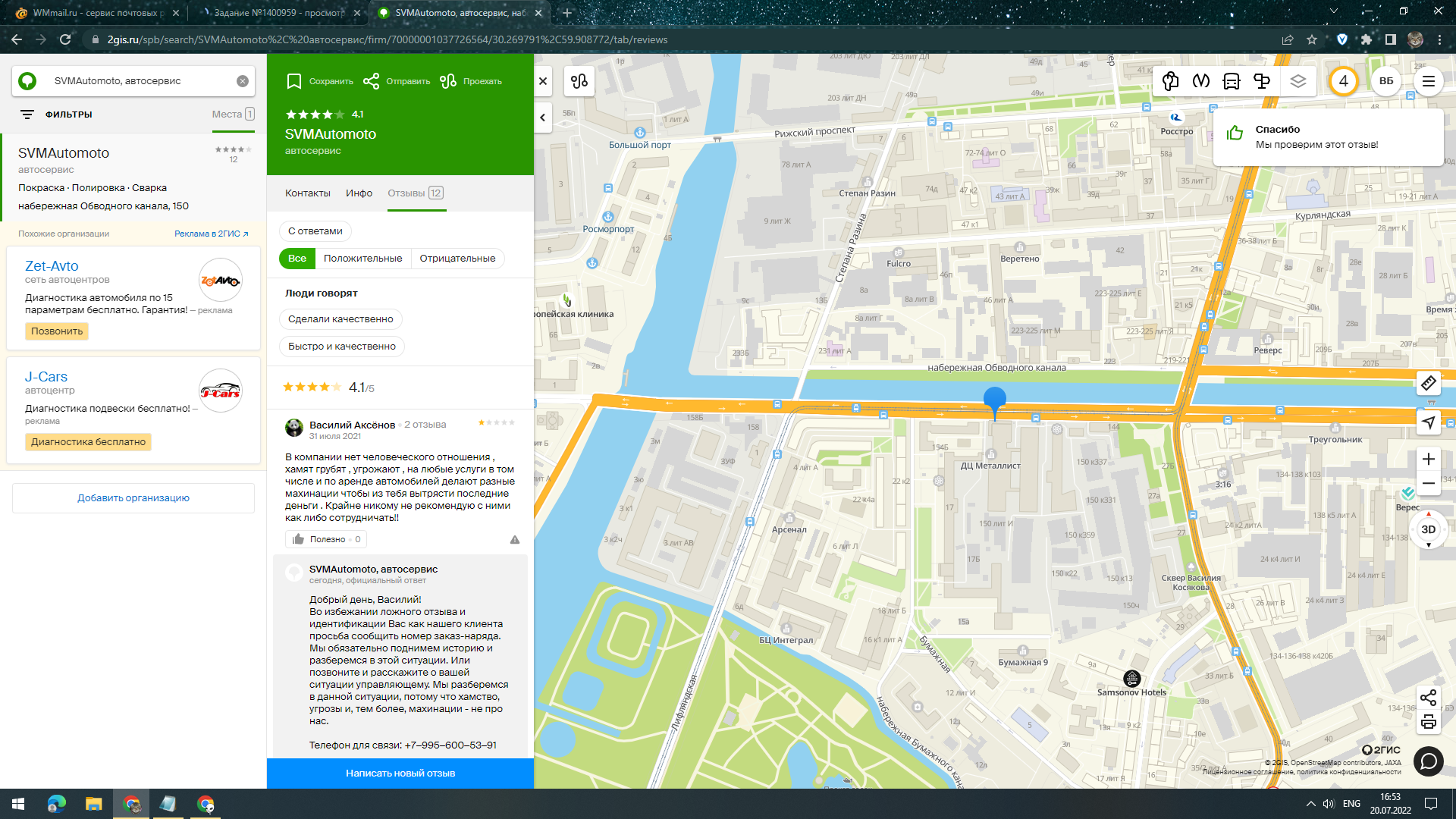1456x819 pixels.
Task: Open the ENG language indicator
Action: click(1352, 804)
